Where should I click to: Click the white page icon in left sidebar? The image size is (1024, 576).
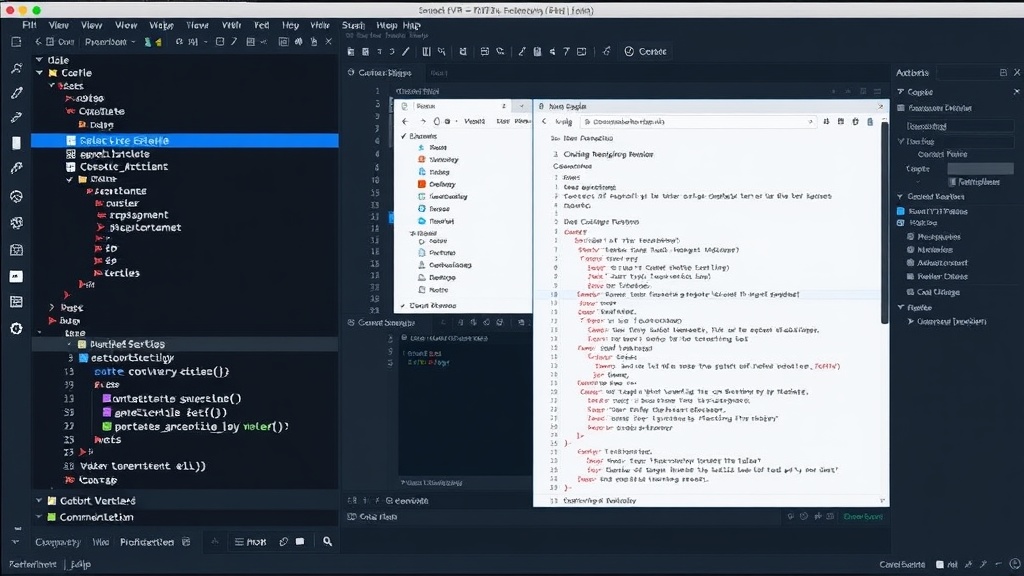pos(16,143)
